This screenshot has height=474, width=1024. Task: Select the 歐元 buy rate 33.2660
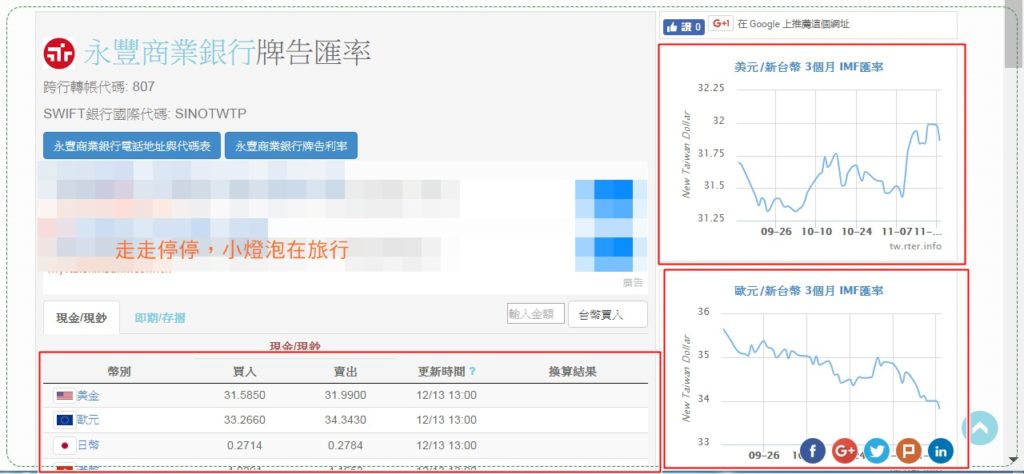pyautogui.click(x=245, y=420)
